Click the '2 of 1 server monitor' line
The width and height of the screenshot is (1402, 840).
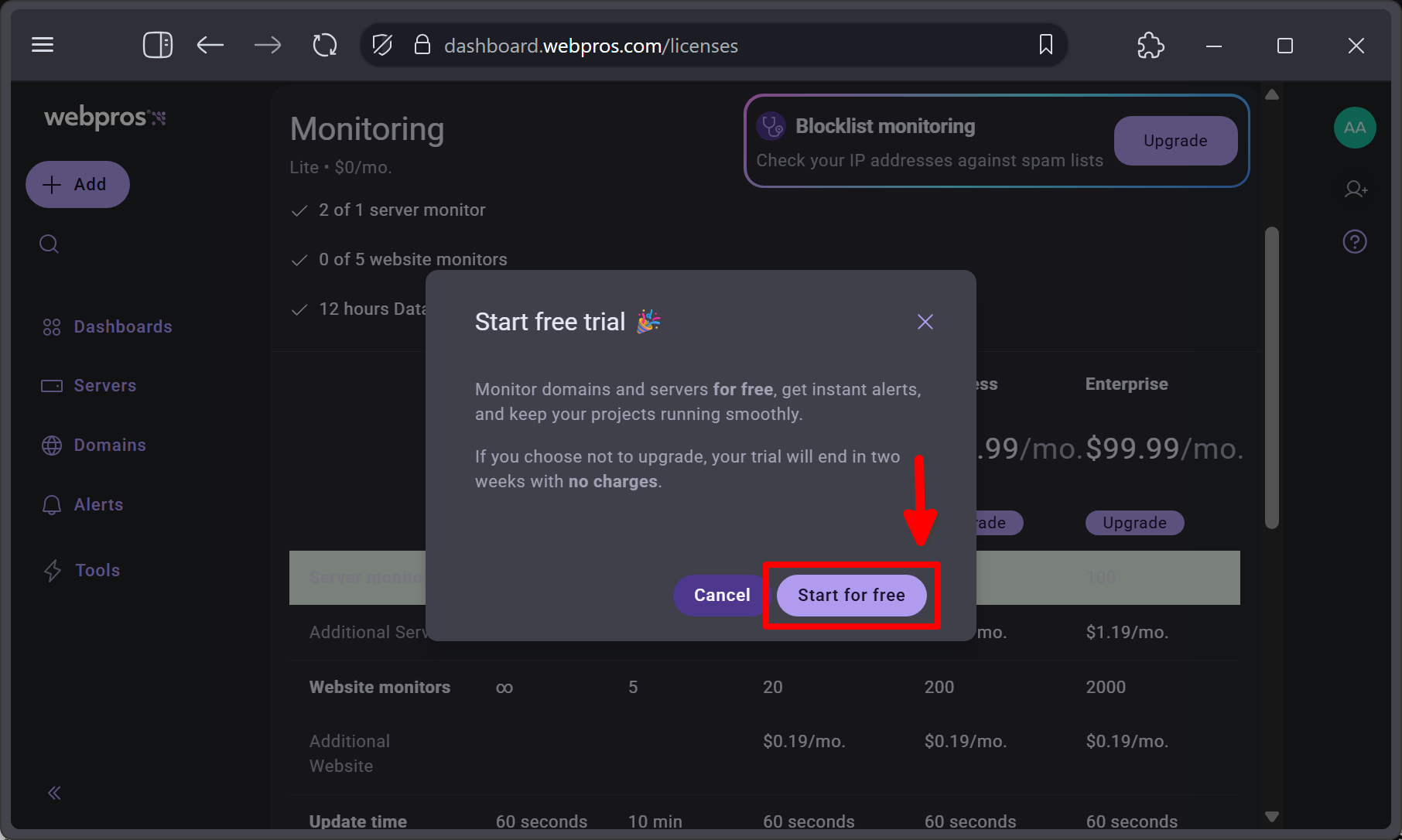[x=402, y=210]
